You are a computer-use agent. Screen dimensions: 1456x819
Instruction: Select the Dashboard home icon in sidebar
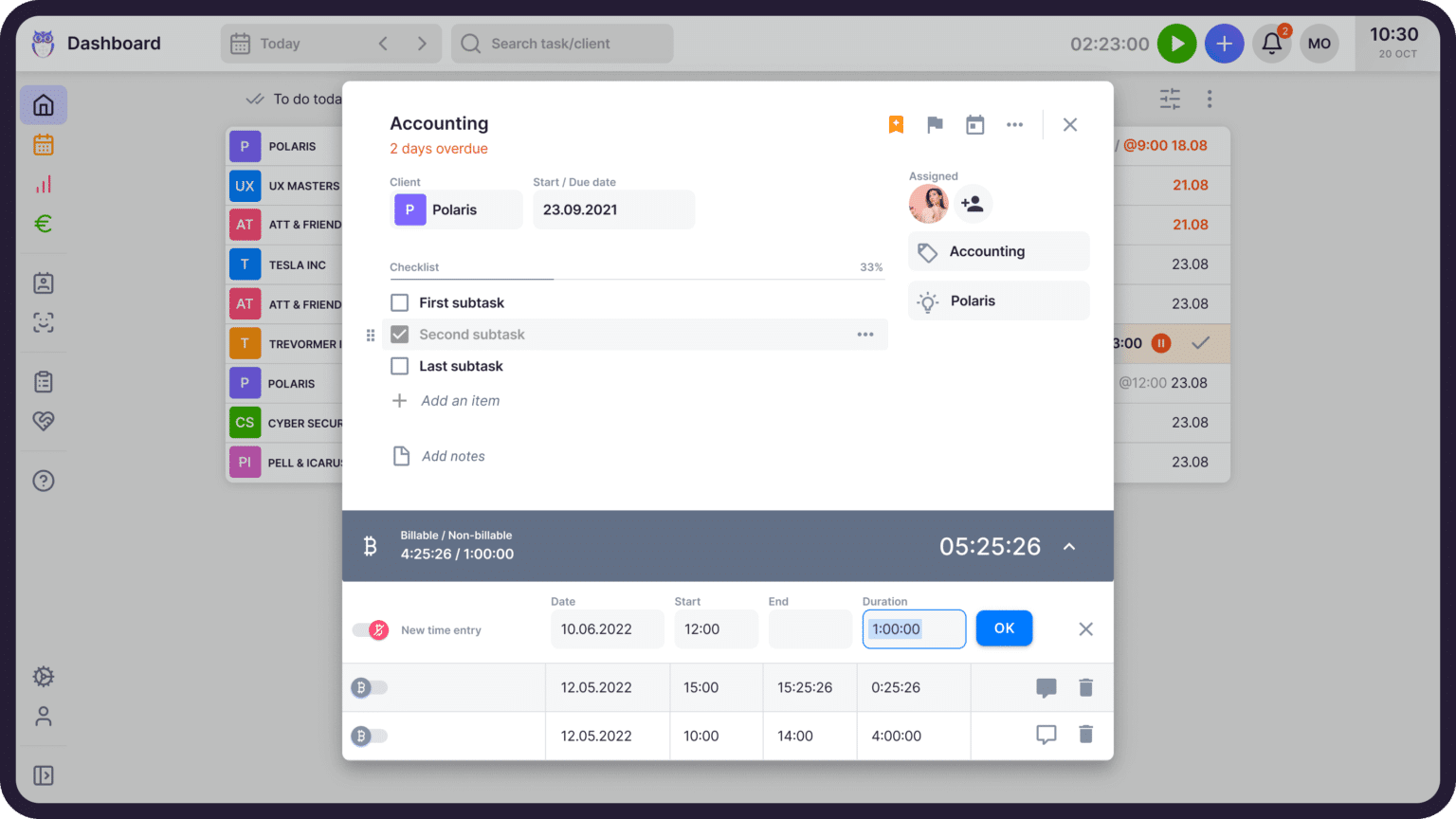(43, 104)
